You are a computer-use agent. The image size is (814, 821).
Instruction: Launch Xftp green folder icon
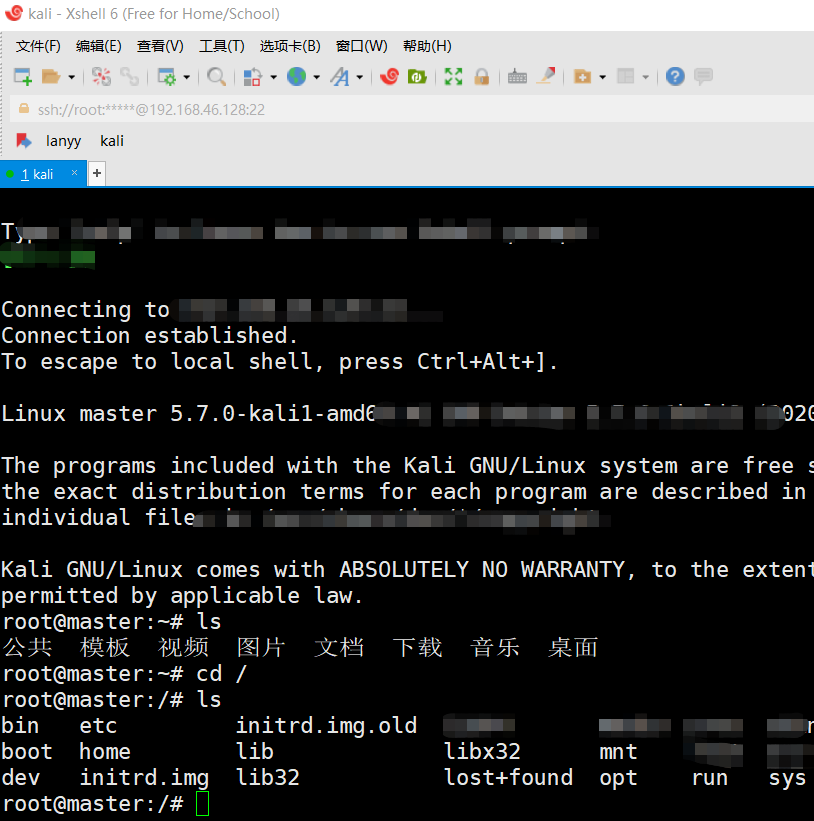coord(417,77)
